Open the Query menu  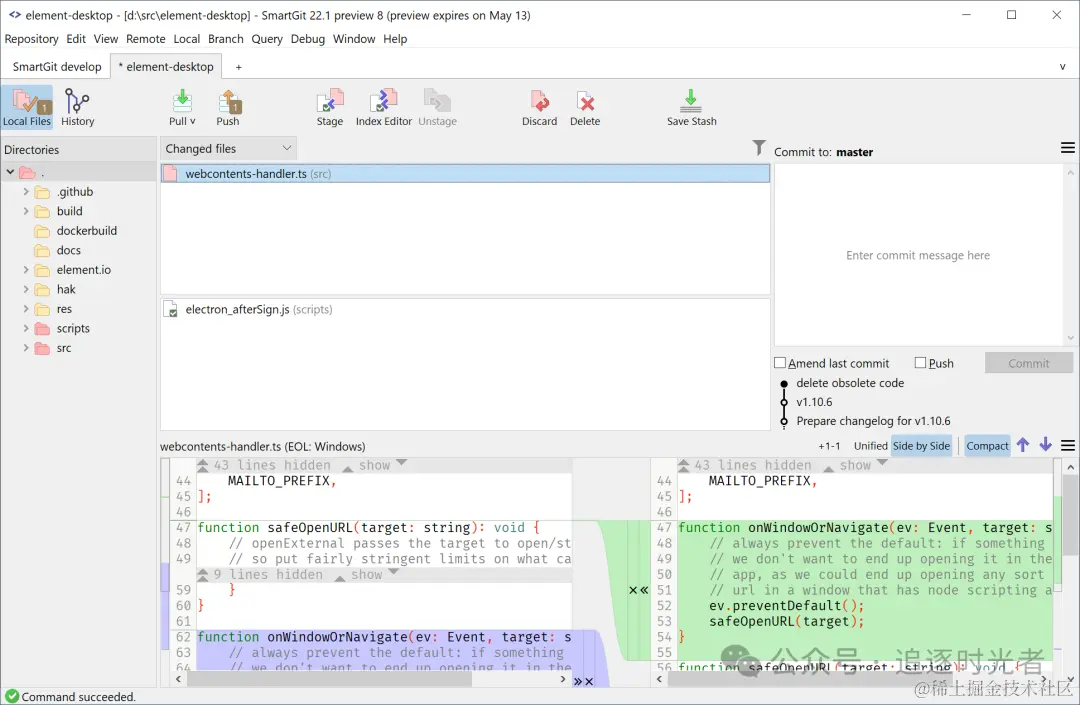click(267, 39)
